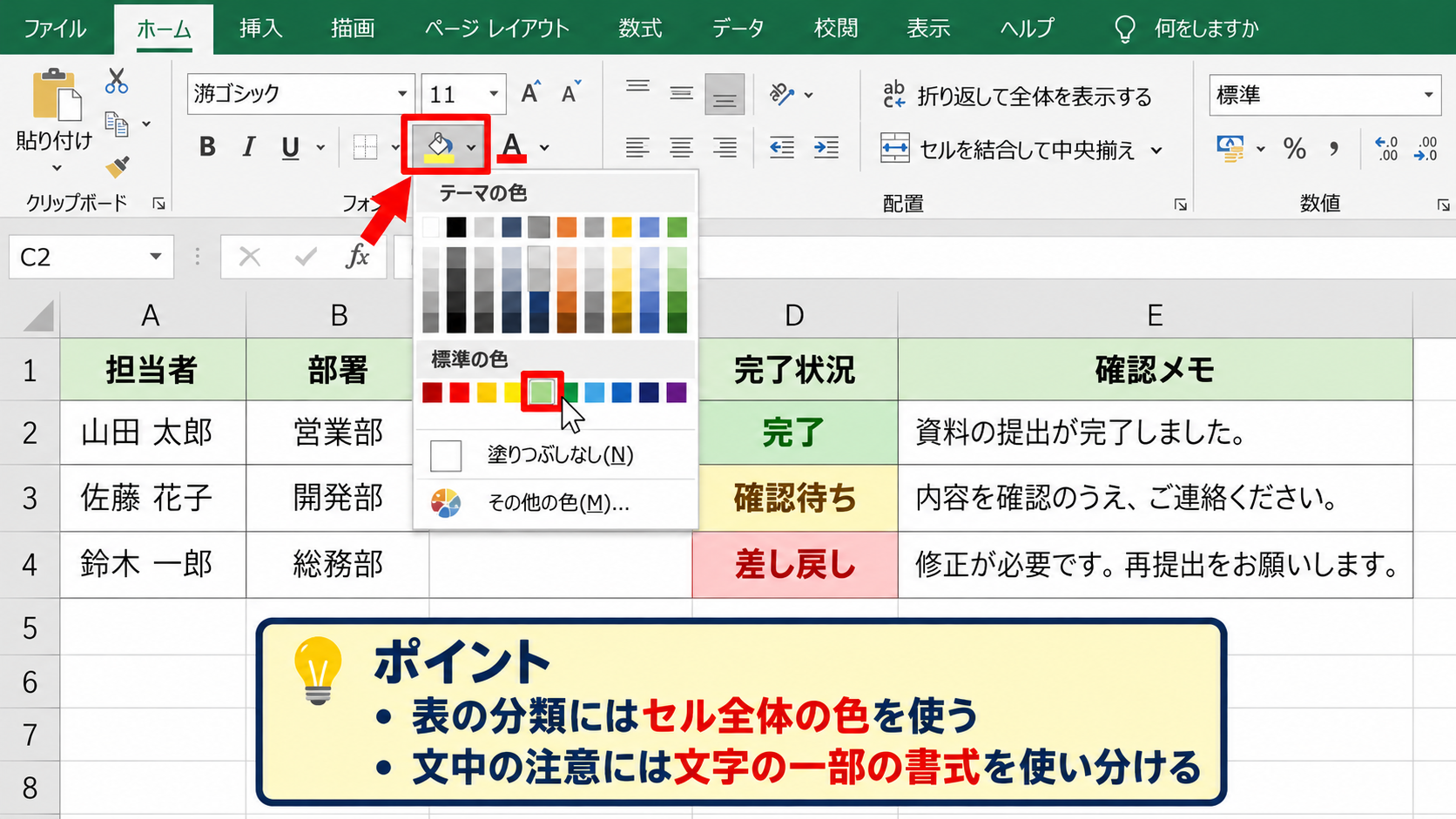The width and height of the screenshot is (1456, 819).
Task: Click the Fill Color bucket icon
Action: [x=439, y=146]
